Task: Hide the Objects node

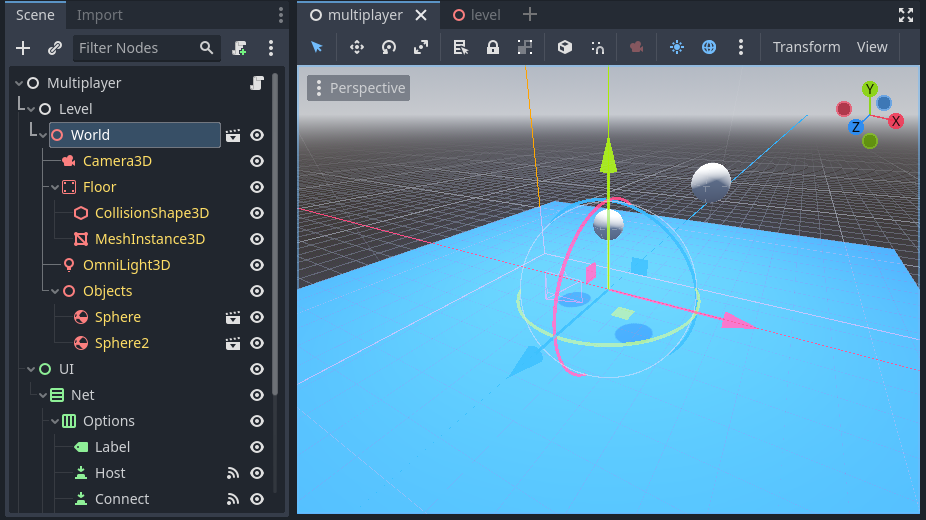Action: pyautogui.click(x=257, y=291)
